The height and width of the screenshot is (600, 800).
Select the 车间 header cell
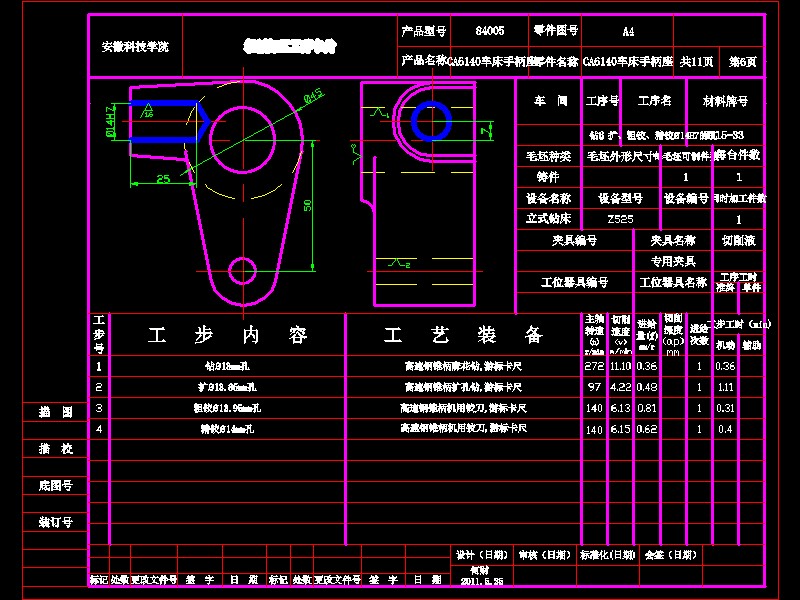click(x=551, y=101)
